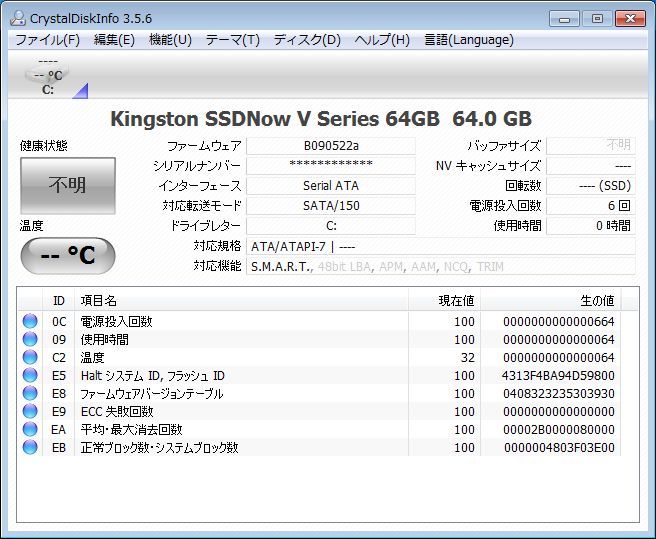656x539 pixels.
Task: Select the ECC 失敗回数 attribute name
Action: click(x=117, y=411)
